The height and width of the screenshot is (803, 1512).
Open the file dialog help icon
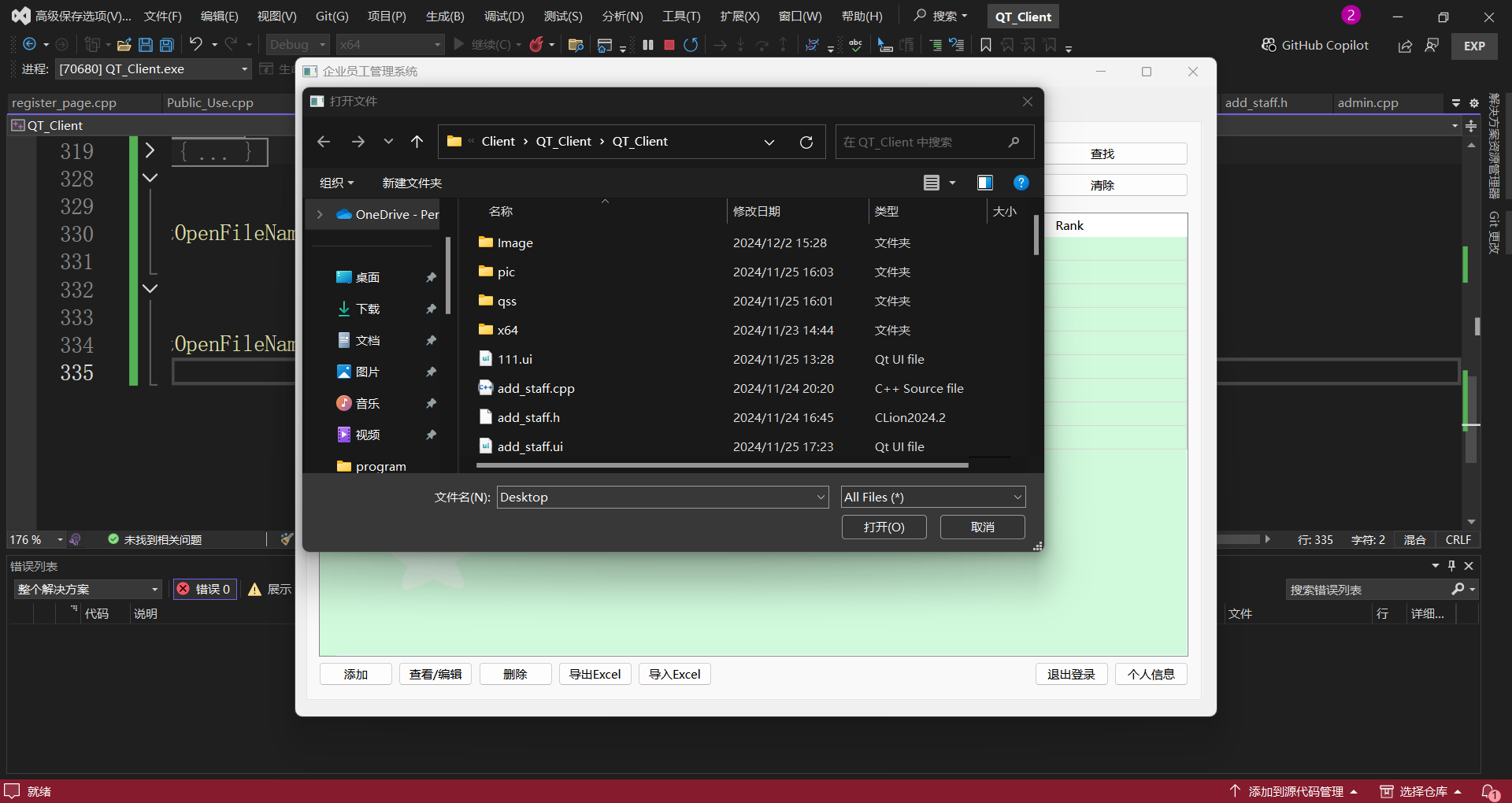click(x=1021, y=183)
